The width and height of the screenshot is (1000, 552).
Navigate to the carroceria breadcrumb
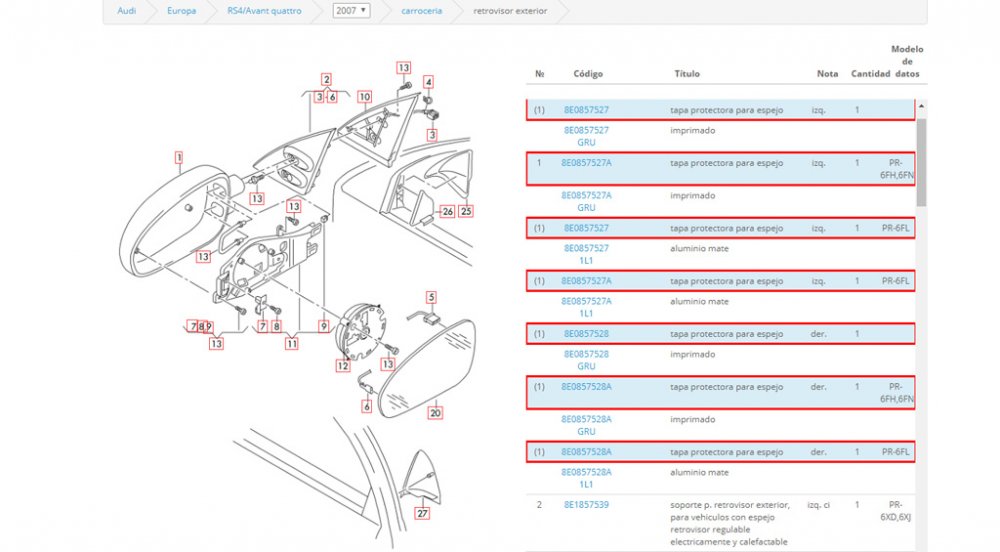tap(422, 11)
